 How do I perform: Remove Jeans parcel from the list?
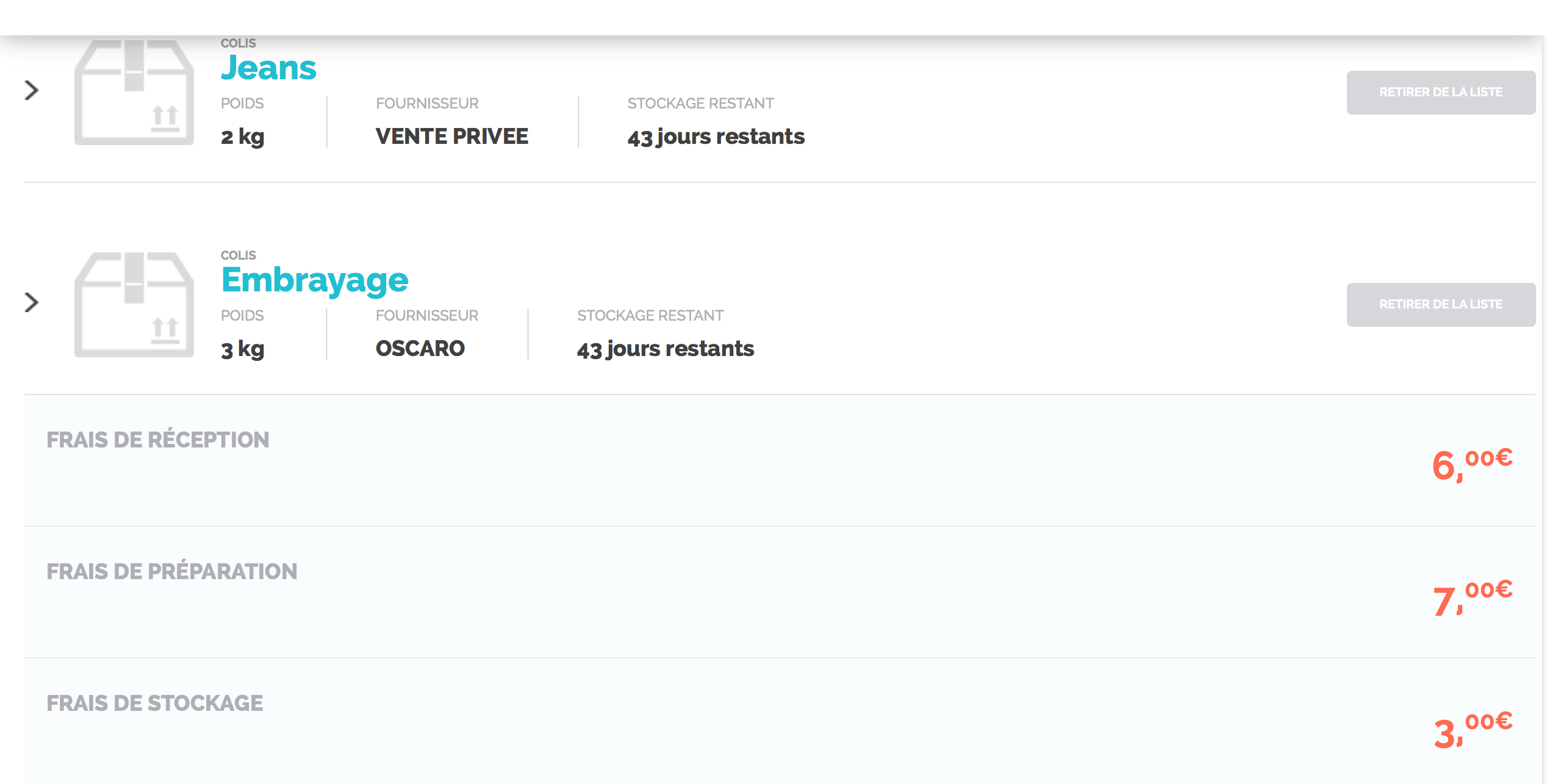pos(1440,93)
